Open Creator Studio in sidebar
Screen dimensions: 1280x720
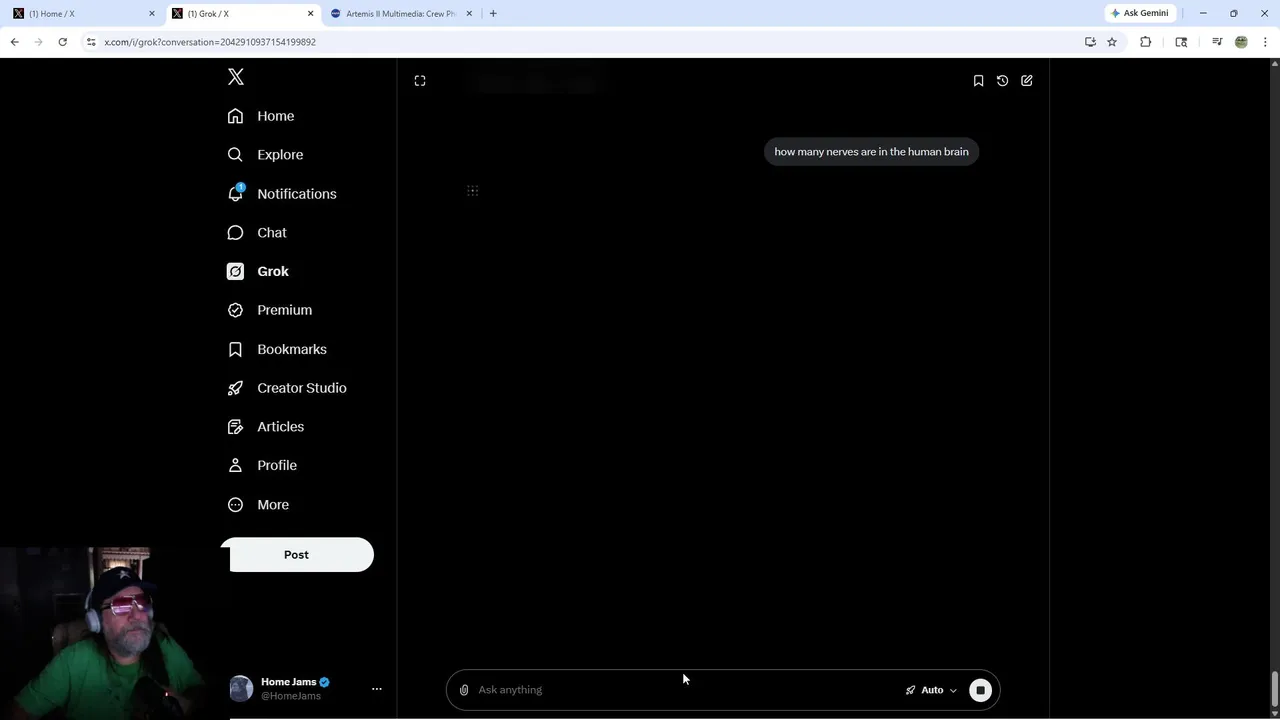(x=287, y=388)
